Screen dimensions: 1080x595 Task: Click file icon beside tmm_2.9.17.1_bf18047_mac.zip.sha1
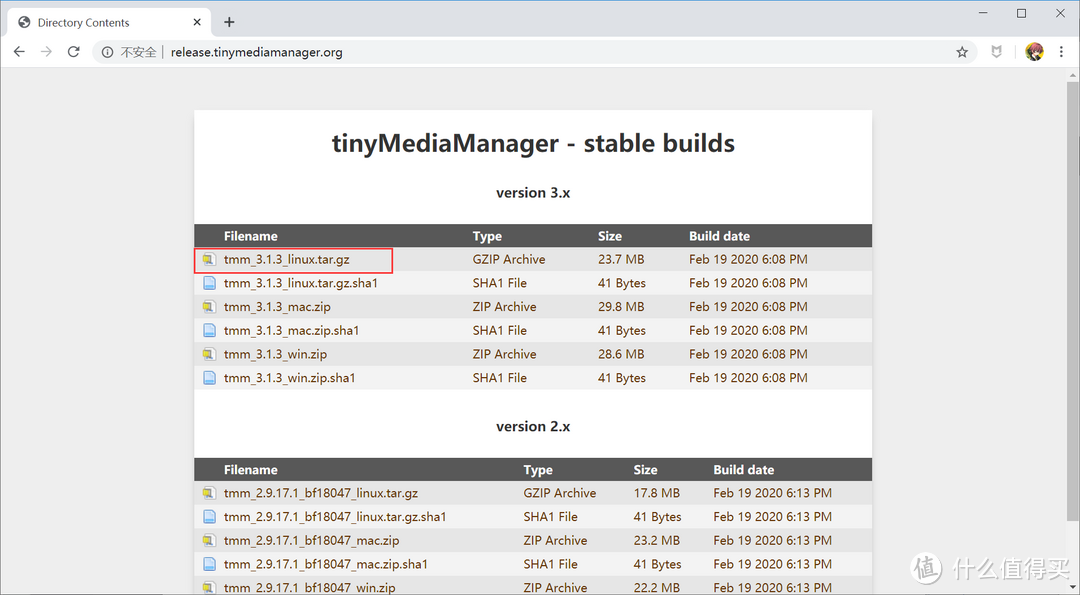[x=209, y=564]
